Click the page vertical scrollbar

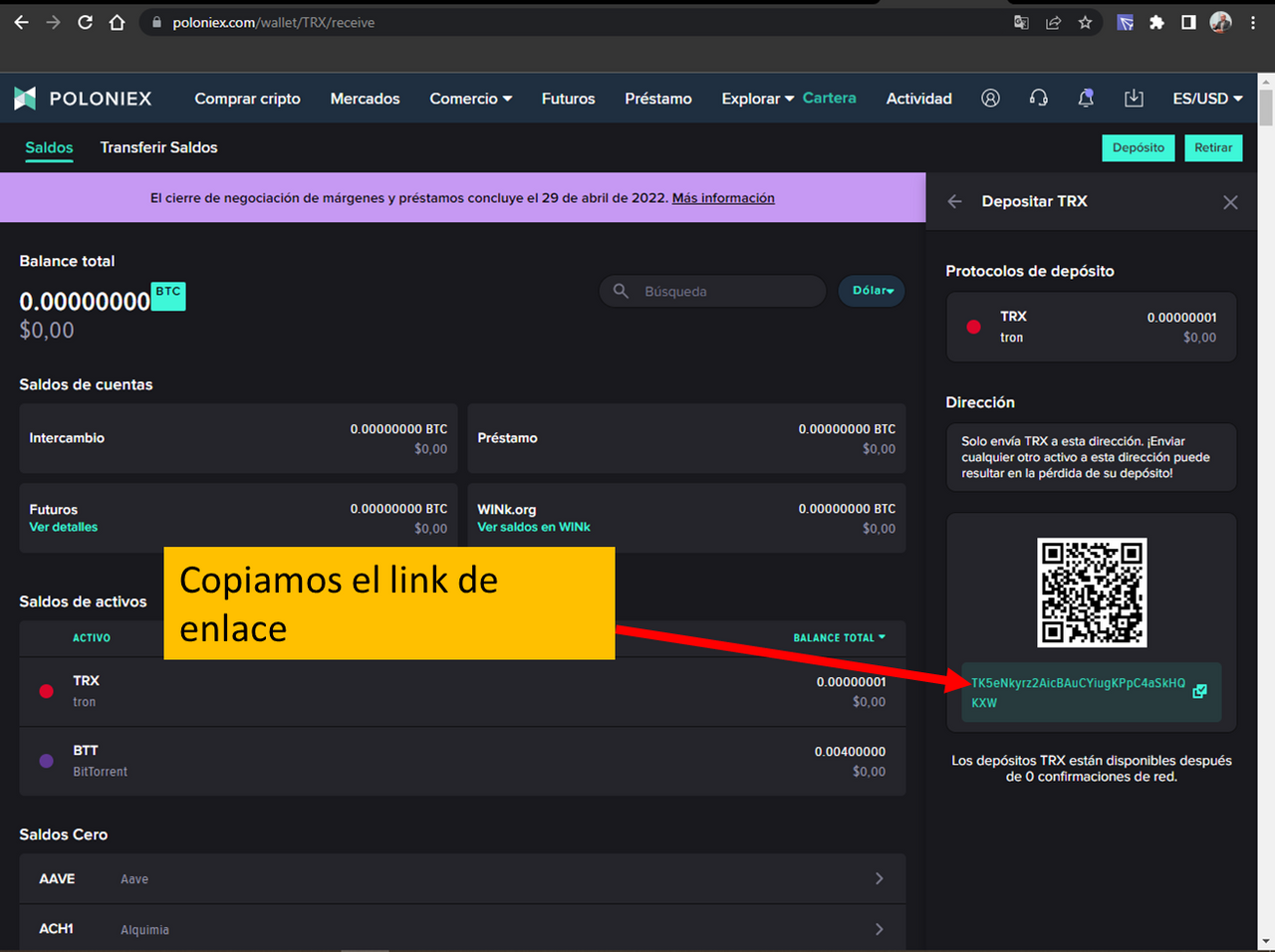click(x=1266, y=107)
